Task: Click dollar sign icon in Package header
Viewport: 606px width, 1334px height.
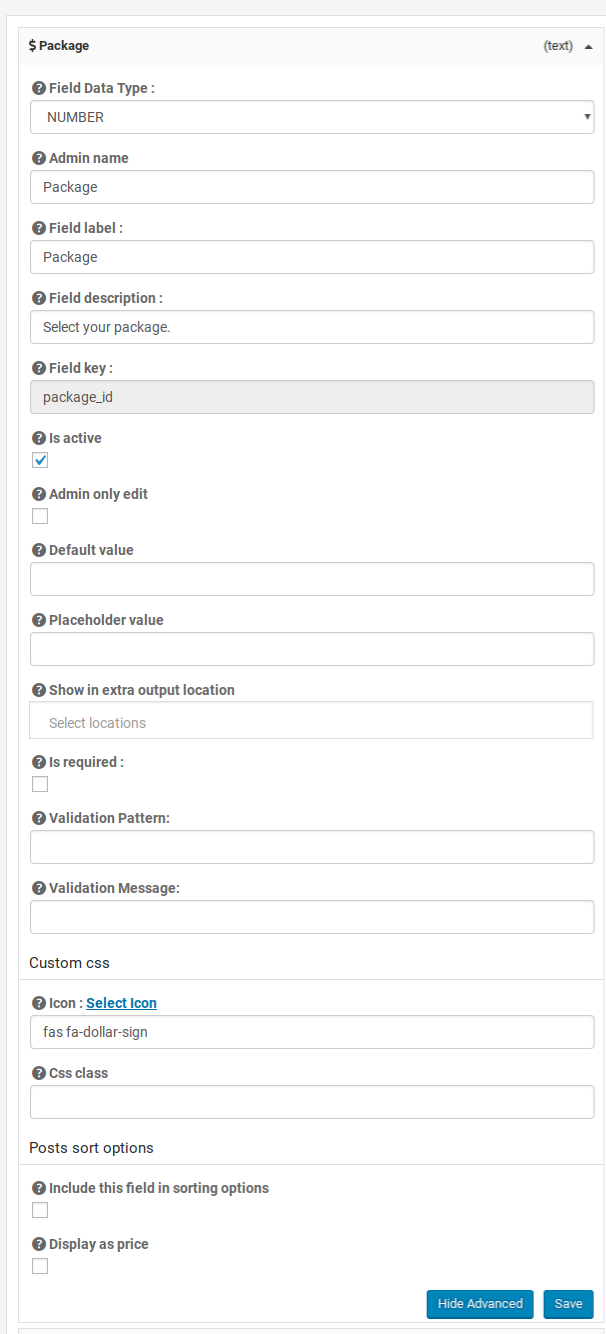Action: (33, 45)
